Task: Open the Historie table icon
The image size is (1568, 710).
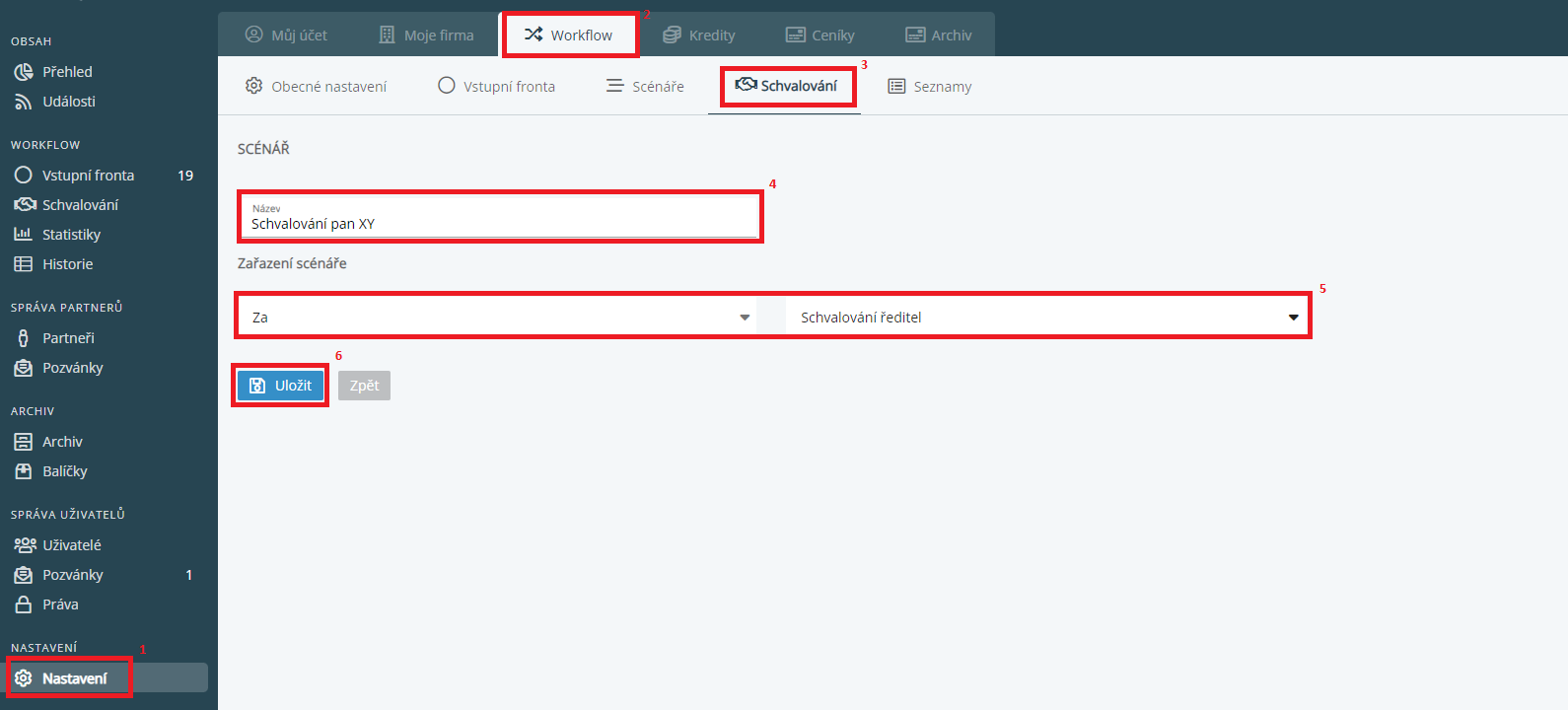Action: coord(24,264)
